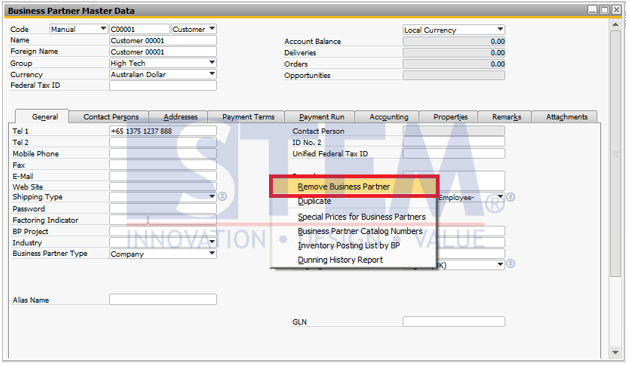Click the Unified Federal Tax ID field

pyautogui.click(x=454, y=153)
